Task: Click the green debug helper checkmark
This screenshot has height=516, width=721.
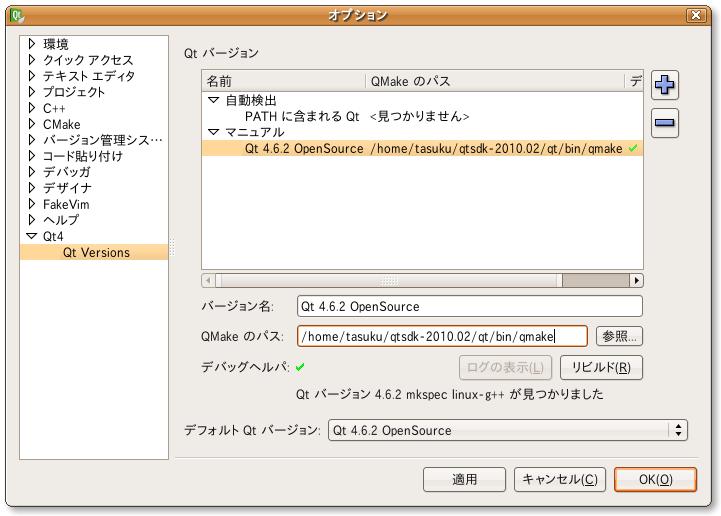Action: [x=299, y=367]
